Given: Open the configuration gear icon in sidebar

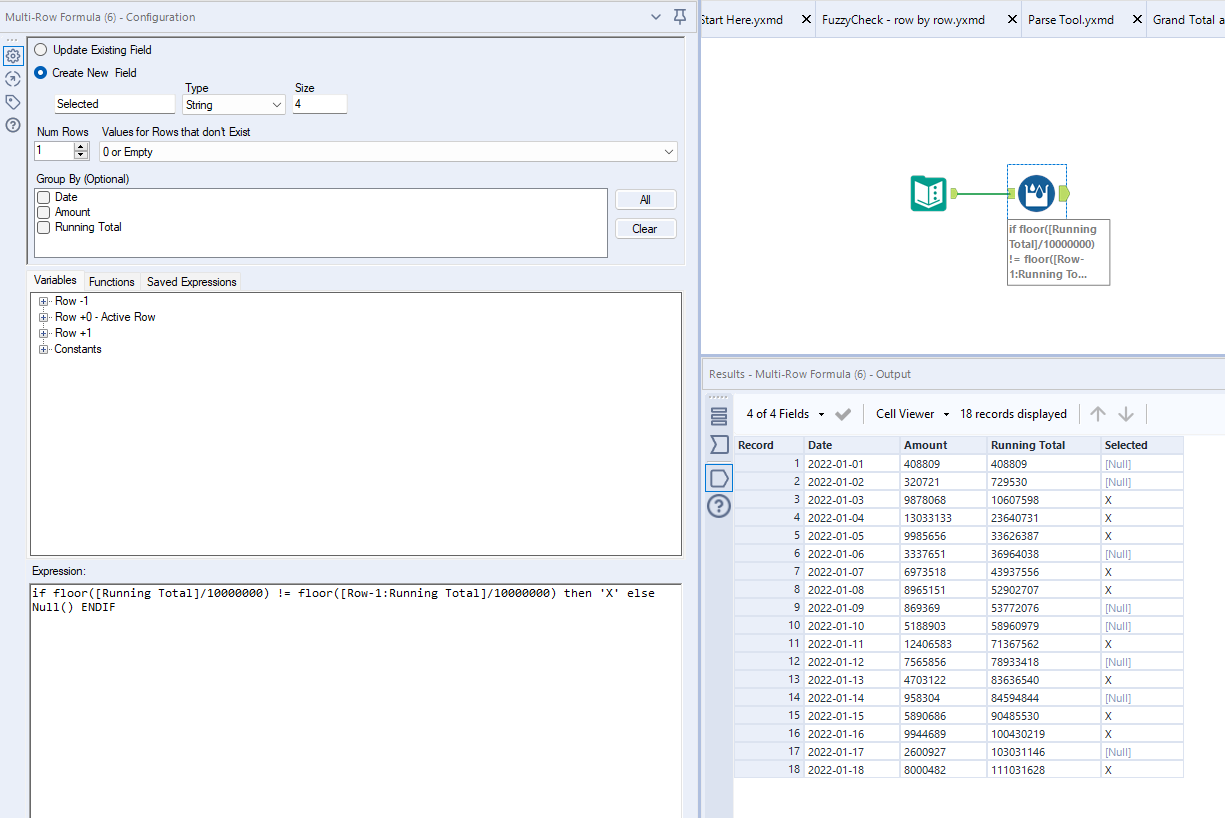Looking at the screenshot, I should pyautogui.click(x=13, y=56).
